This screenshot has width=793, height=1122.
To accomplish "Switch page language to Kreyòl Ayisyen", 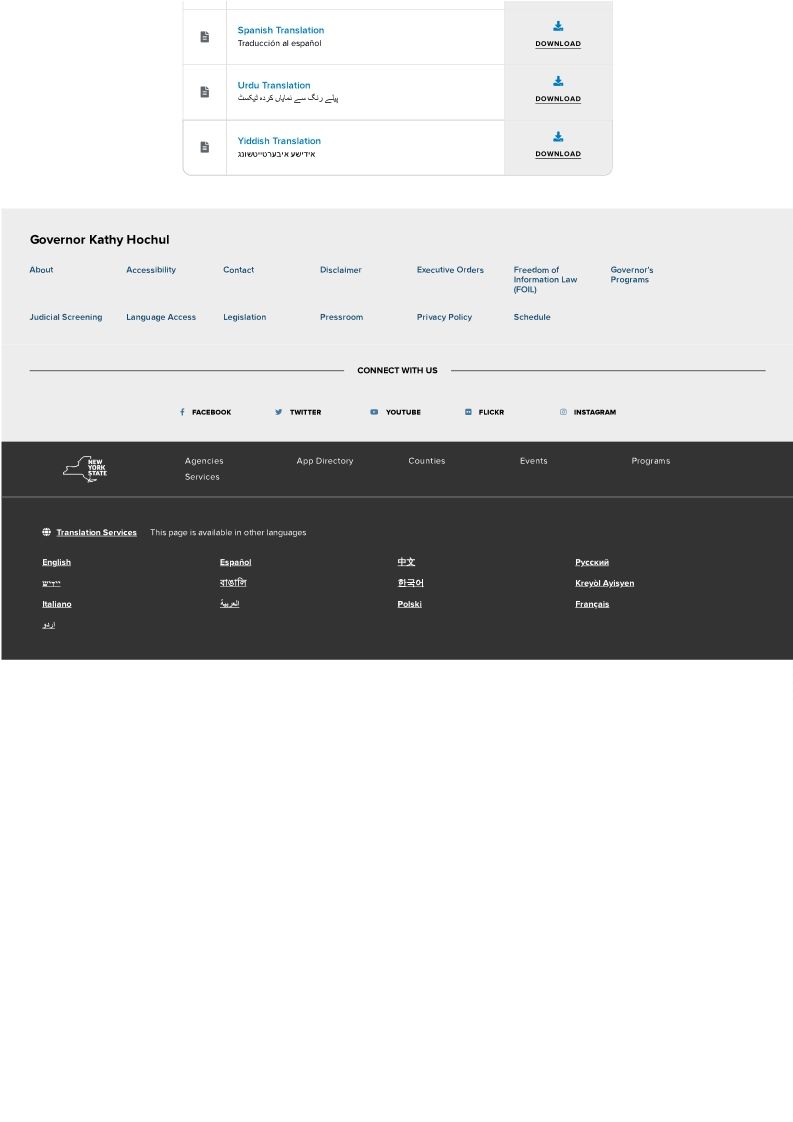I will (x=604, y=583).
